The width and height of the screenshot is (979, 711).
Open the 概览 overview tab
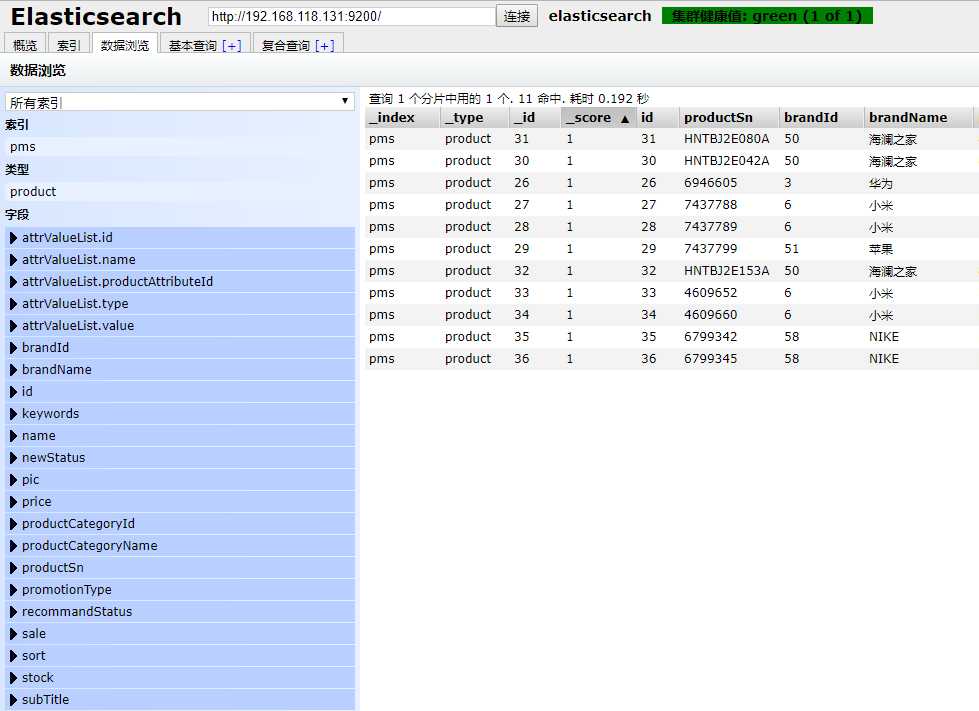coord(25,45)
